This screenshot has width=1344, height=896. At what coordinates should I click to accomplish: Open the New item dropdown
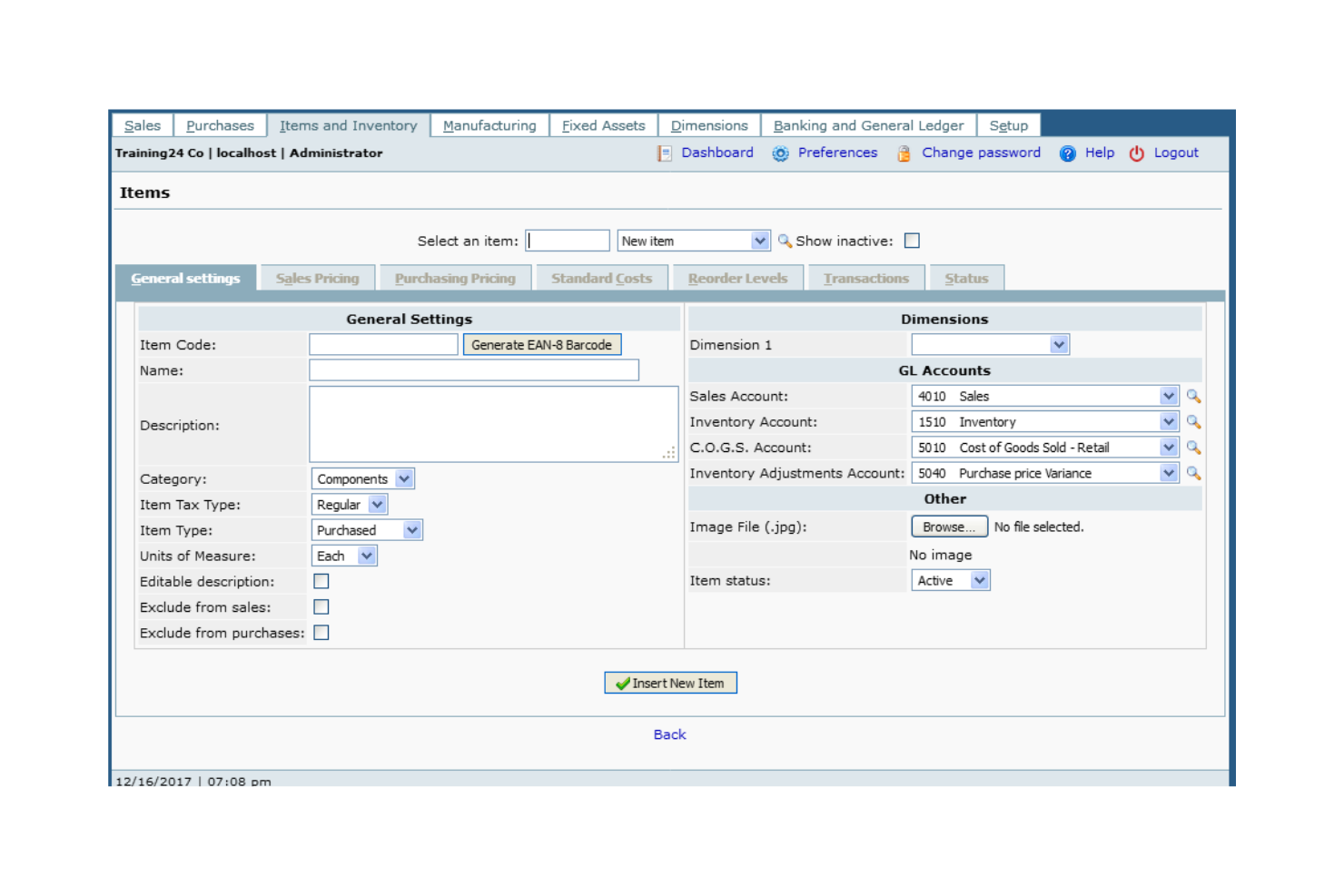(x=694, y=241)
